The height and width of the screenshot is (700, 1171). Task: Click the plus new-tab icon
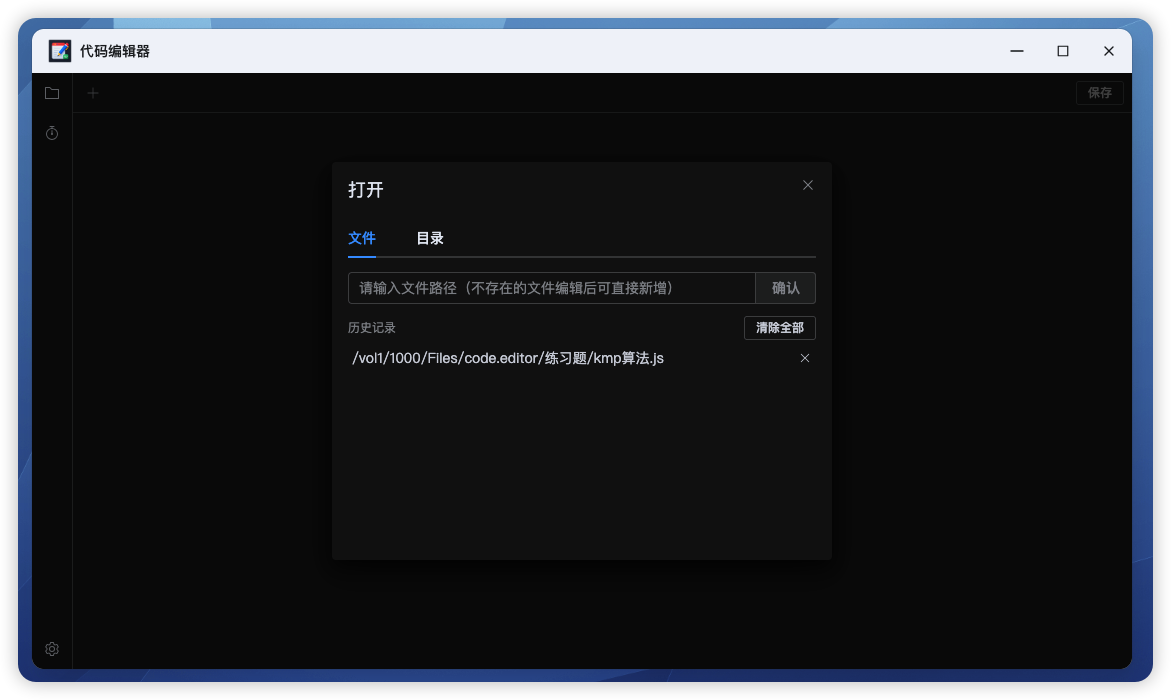tap(93, 93)
